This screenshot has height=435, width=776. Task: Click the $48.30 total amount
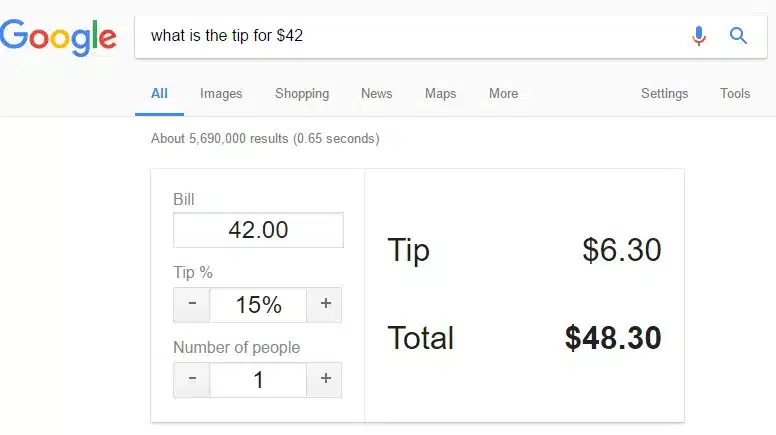612,338
